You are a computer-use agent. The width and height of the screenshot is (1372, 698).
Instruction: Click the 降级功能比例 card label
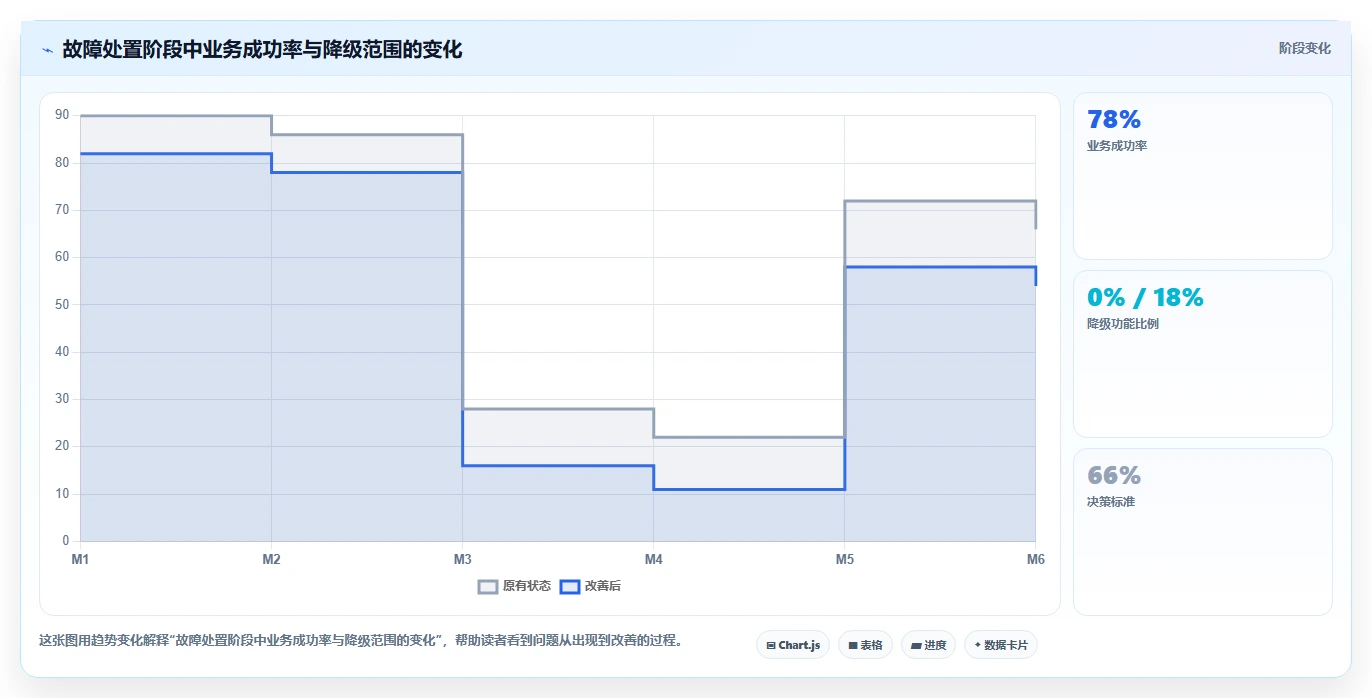coord(1122,324)
